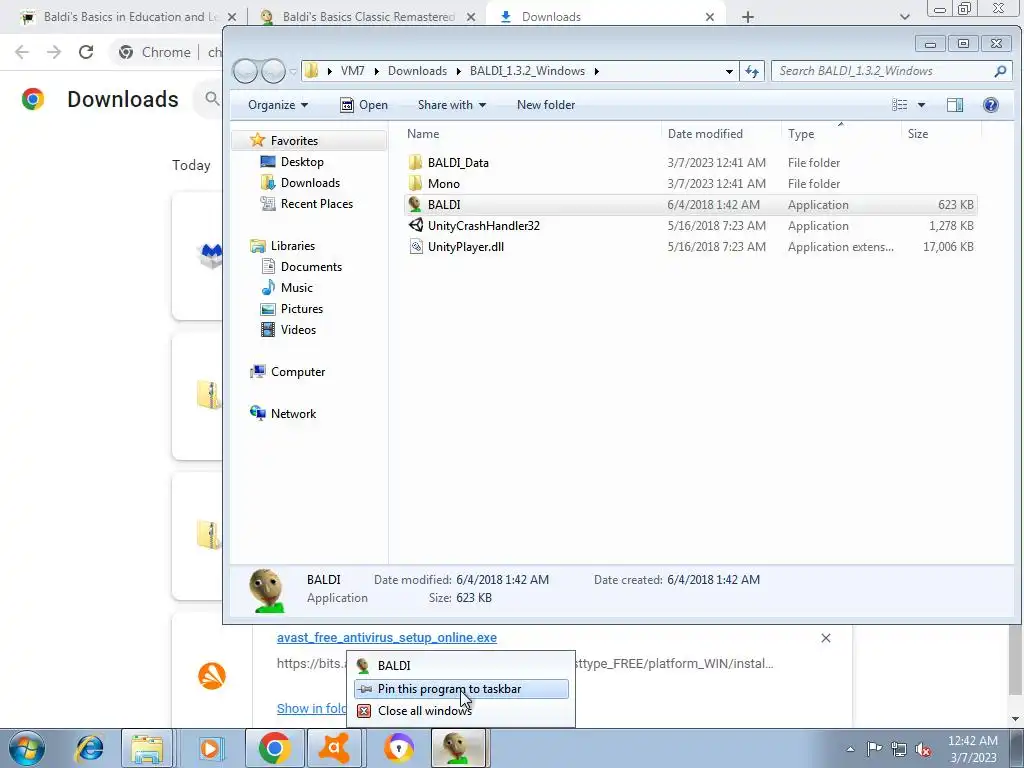The height and width of the screenshot is (768, 1024).
Task: Open Network in navigation pane
Action: click(293, 413)
